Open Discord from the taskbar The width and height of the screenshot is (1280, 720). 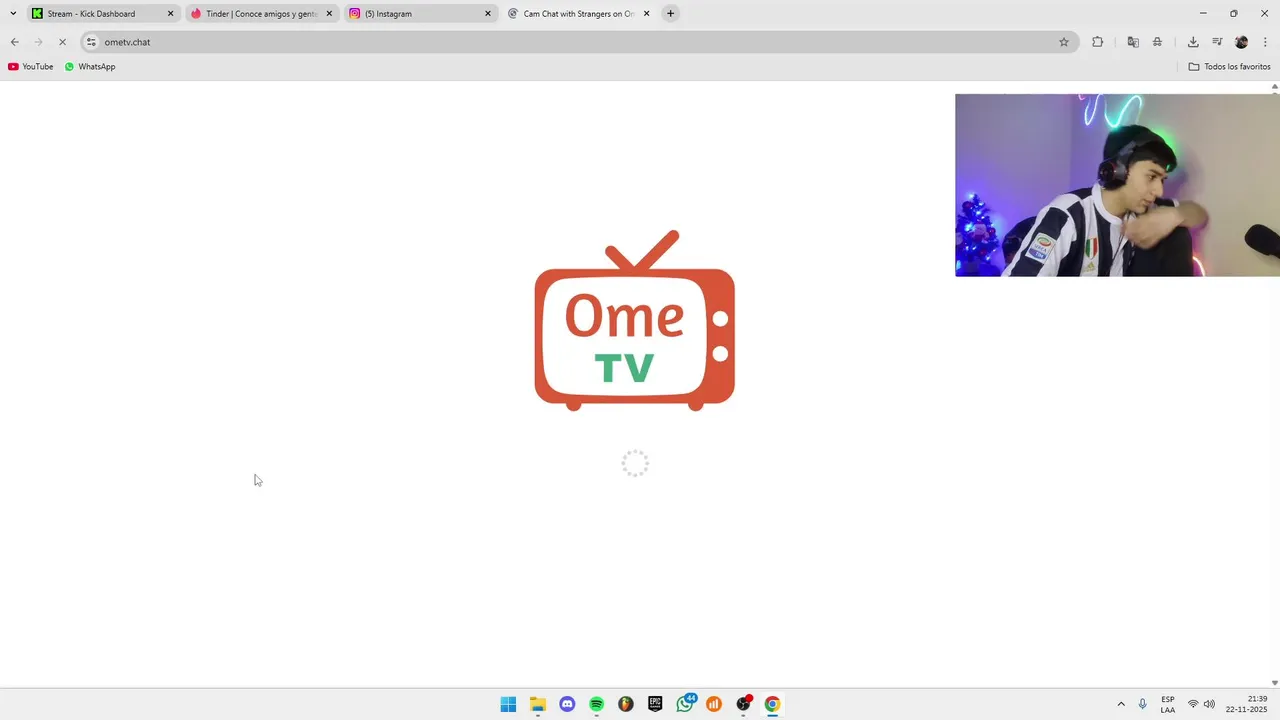click(567, 704)
